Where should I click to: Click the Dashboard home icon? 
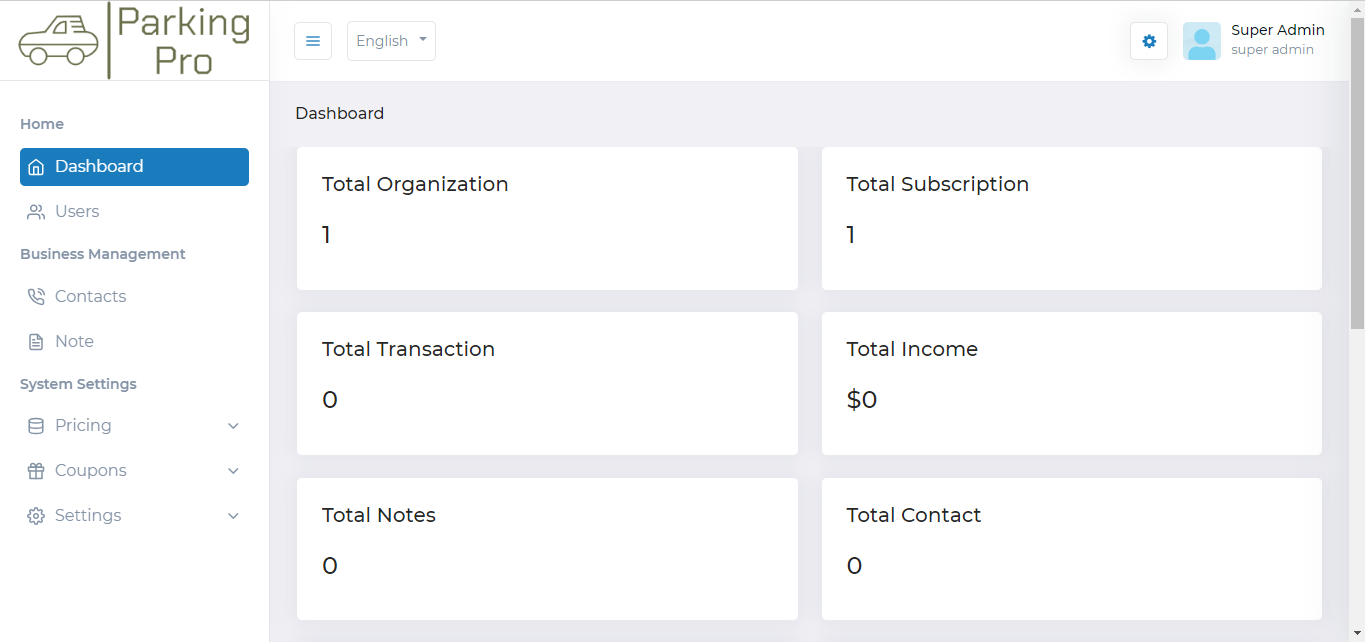click(x=36, y=167)
